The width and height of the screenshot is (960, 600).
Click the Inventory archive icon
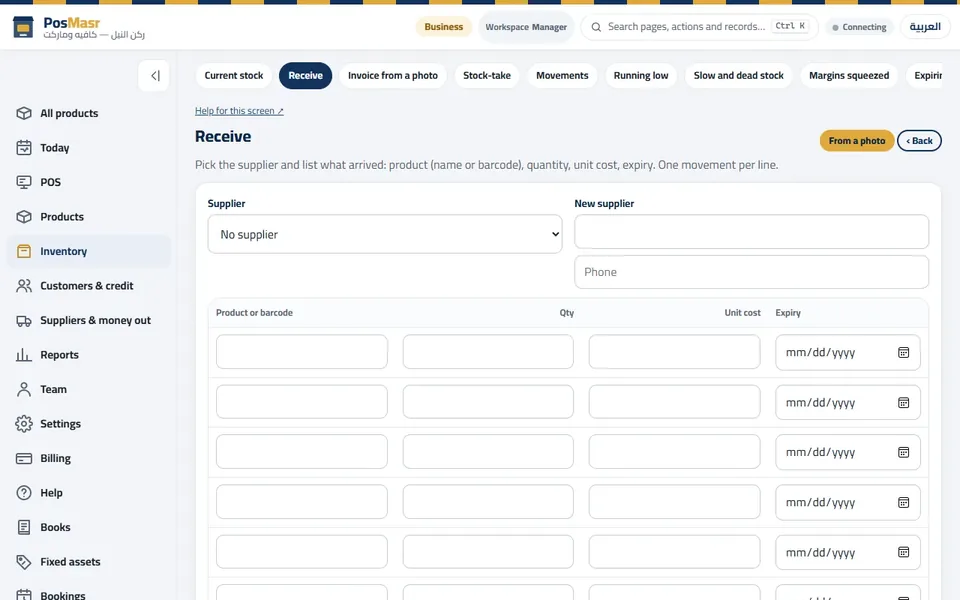pyautogui.click(x=24, y=251)
